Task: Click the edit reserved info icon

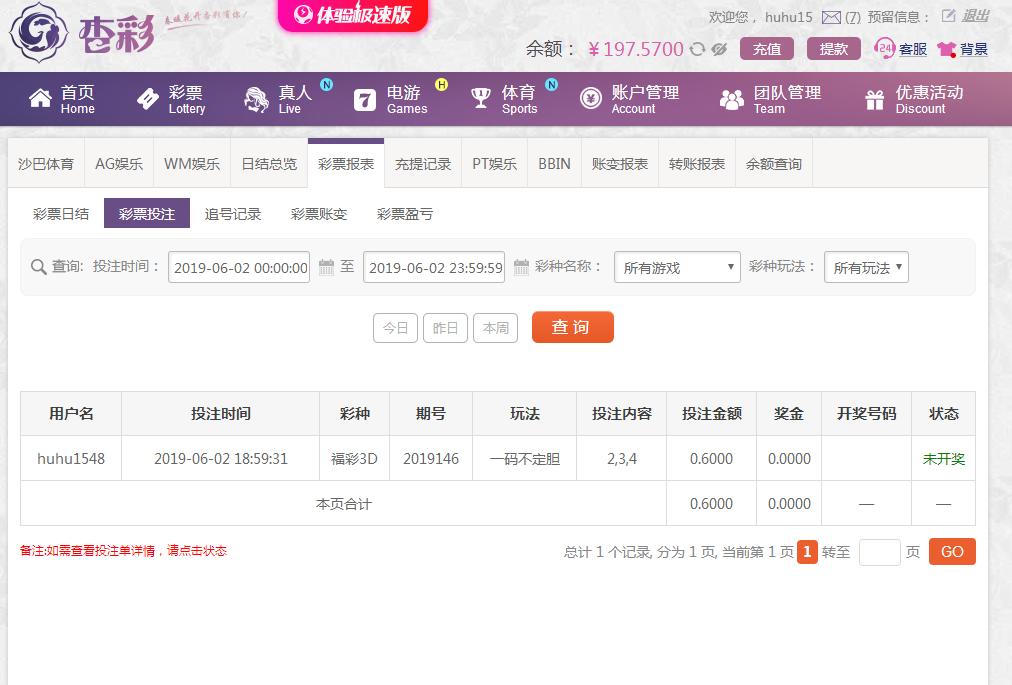Action: click(948, 16)
